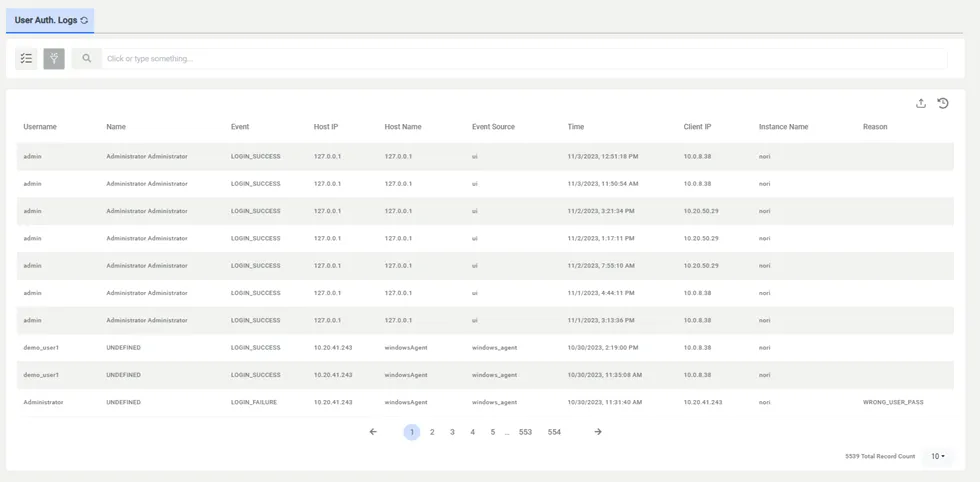Click windows_agent in the 2:19:00 PM row

(494, 348)
